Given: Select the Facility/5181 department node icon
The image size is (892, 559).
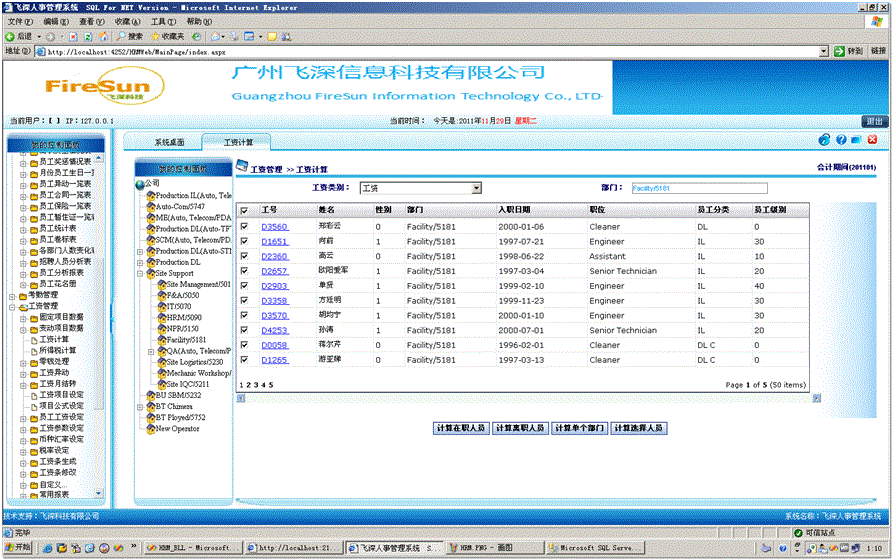Looking at the screenshot, I should click(160, 340).
